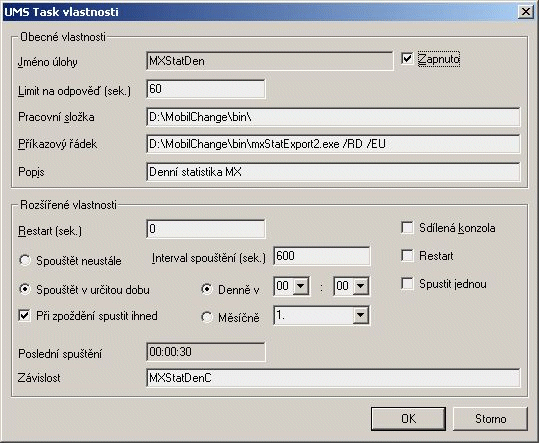Image resolution: width=539 pixels, height=443 pixels.
Task: Confirm the dialog with OK
Action: (x=408, y=419)
